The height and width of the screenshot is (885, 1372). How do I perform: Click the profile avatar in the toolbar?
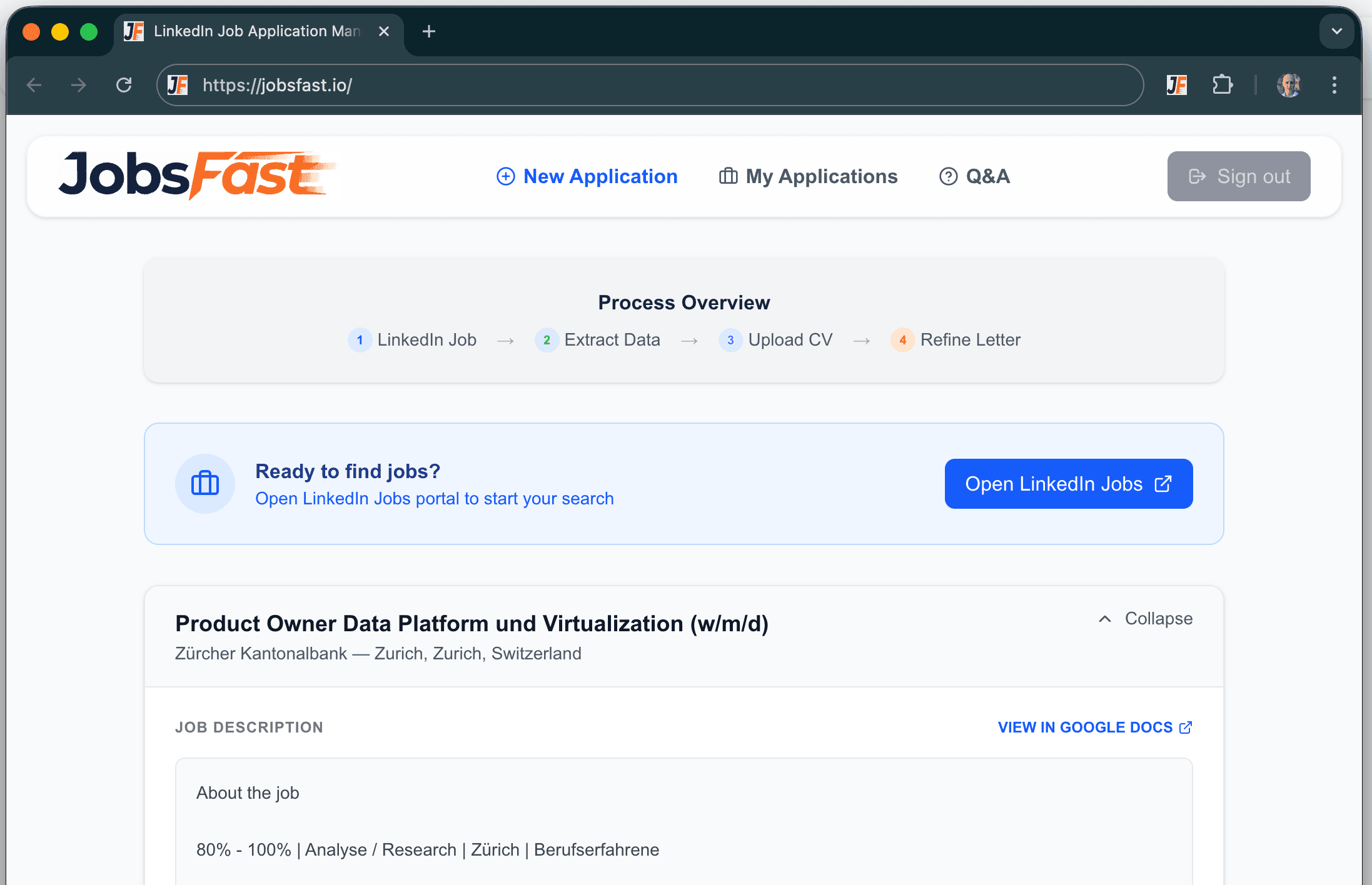(x=1289, y=85)
